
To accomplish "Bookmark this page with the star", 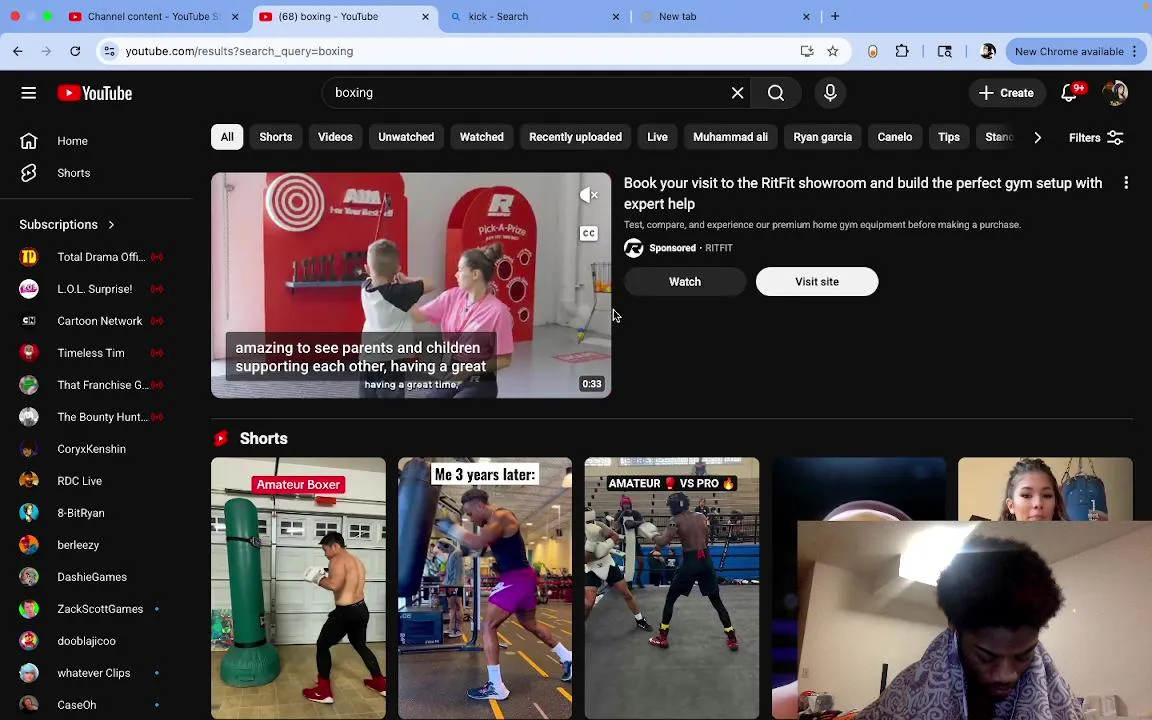I will point(832,51).
